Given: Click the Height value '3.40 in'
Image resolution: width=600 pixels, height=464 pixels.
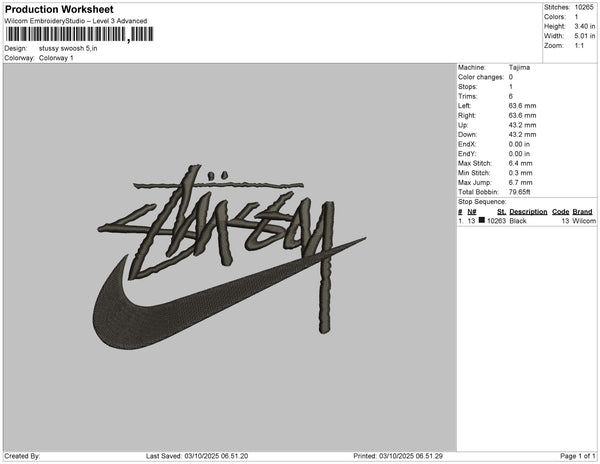Looking at the screenshot, I should click(x=585, y=26).
